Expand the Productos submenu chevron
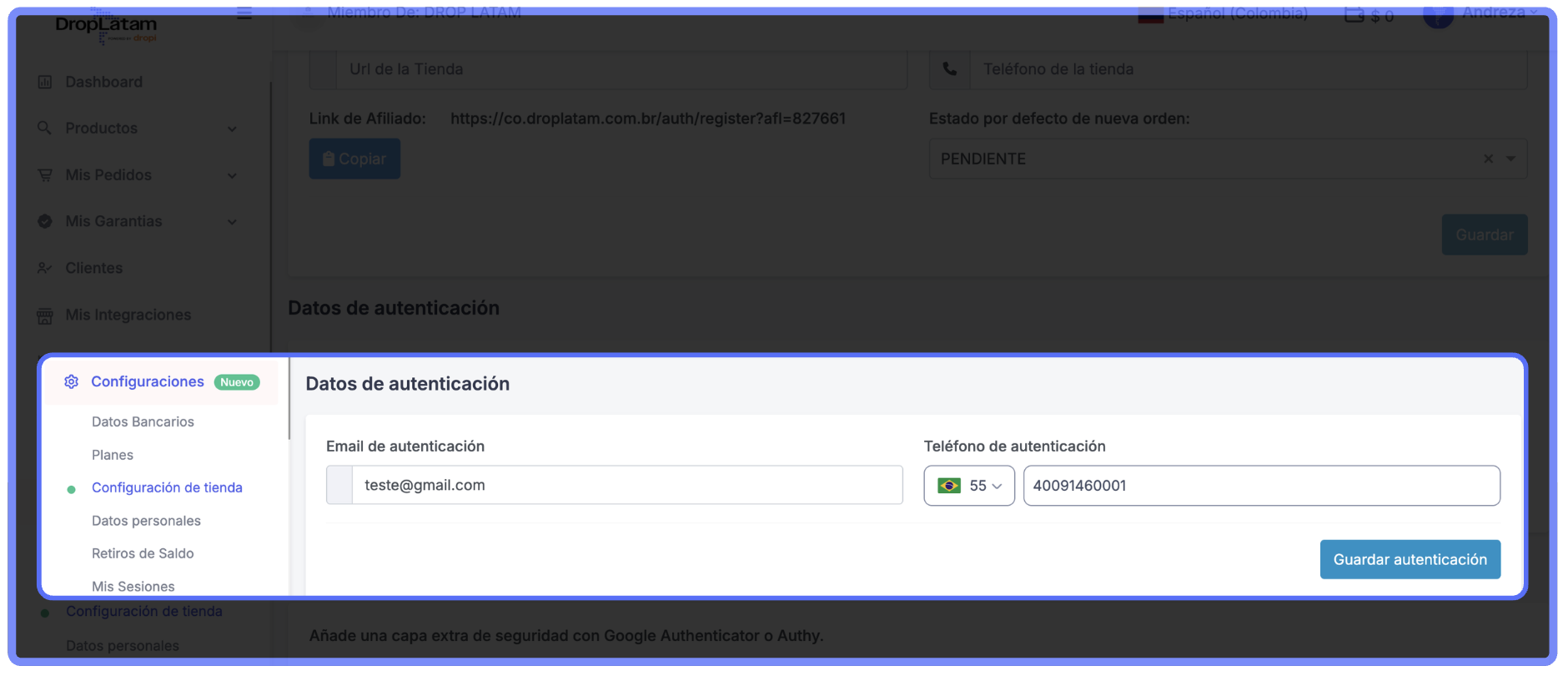The image size is (1568, 676). coord(233,129)
